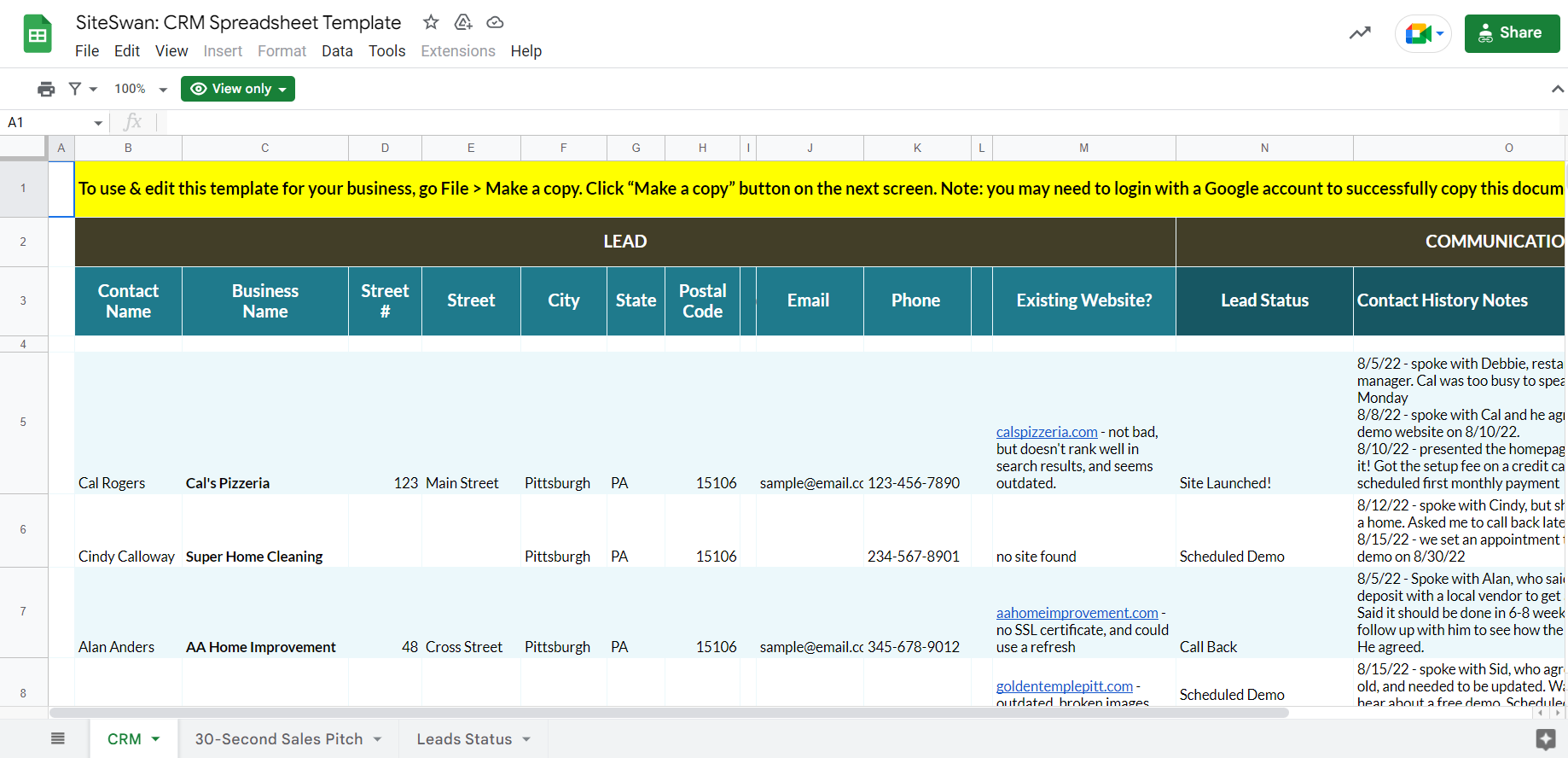
Task: Check the cloud document status icon
Action: [495, 22]
